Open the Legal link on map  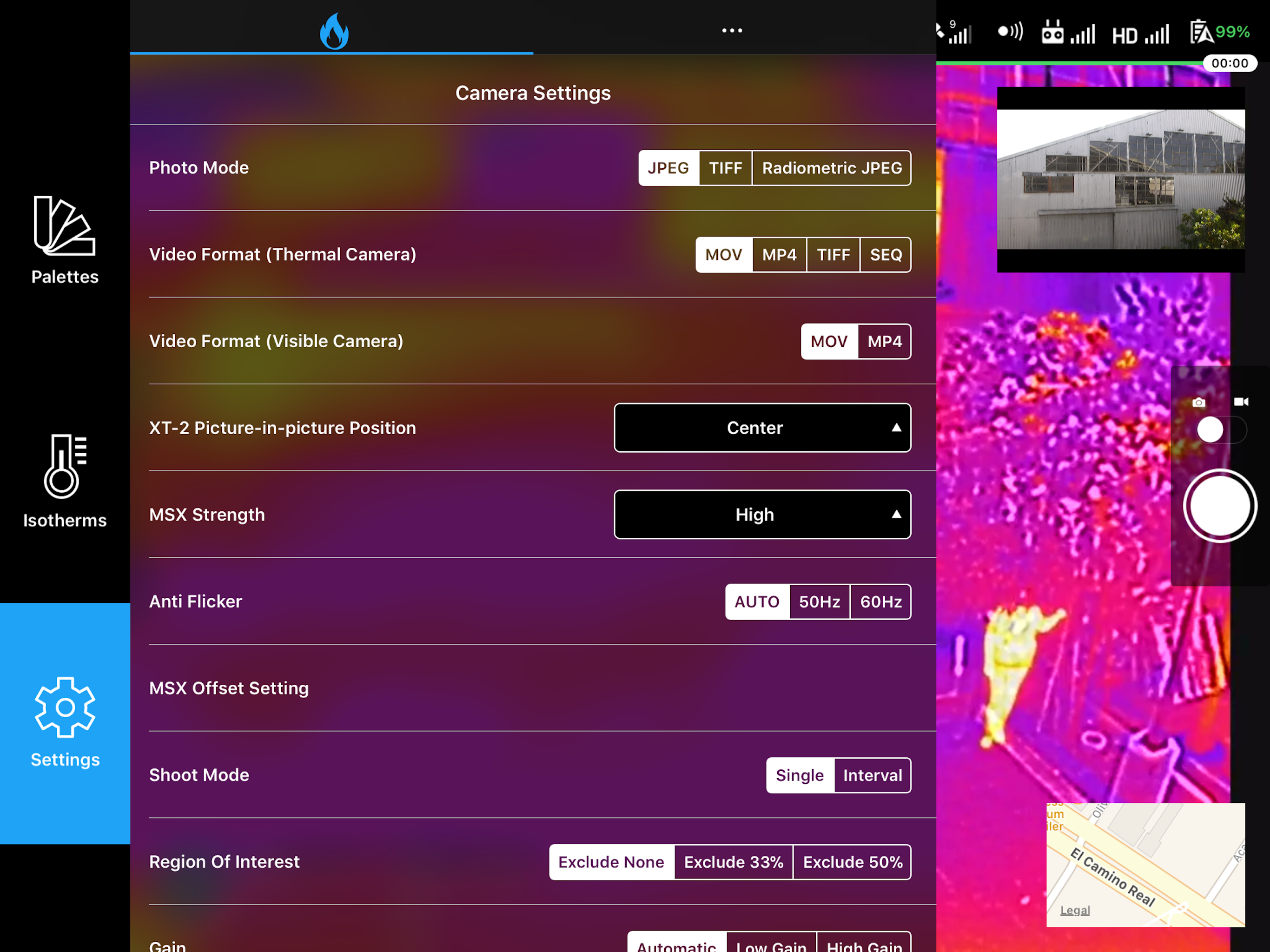1074,910
